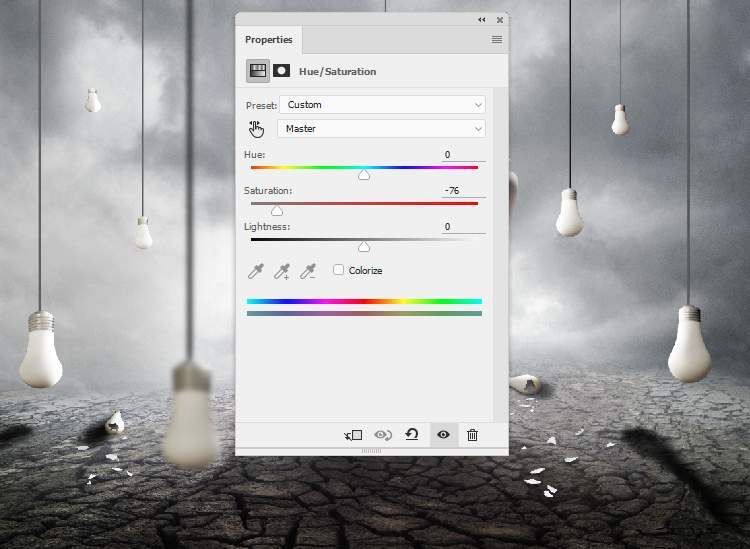Enable the Colorize checkbox
This screenshot has width=750, height=549.
coord(338,270)
